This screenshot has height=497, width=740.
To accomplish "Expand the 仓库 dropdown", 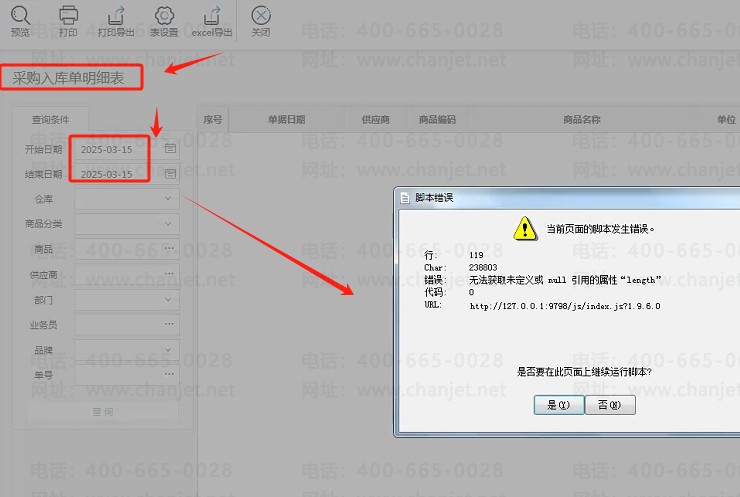I will click(169, 198).
